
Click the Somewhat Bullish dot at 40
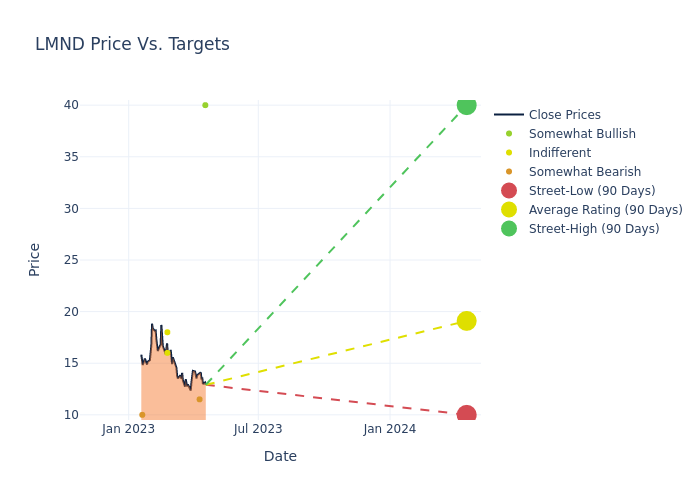coord(205,105)
